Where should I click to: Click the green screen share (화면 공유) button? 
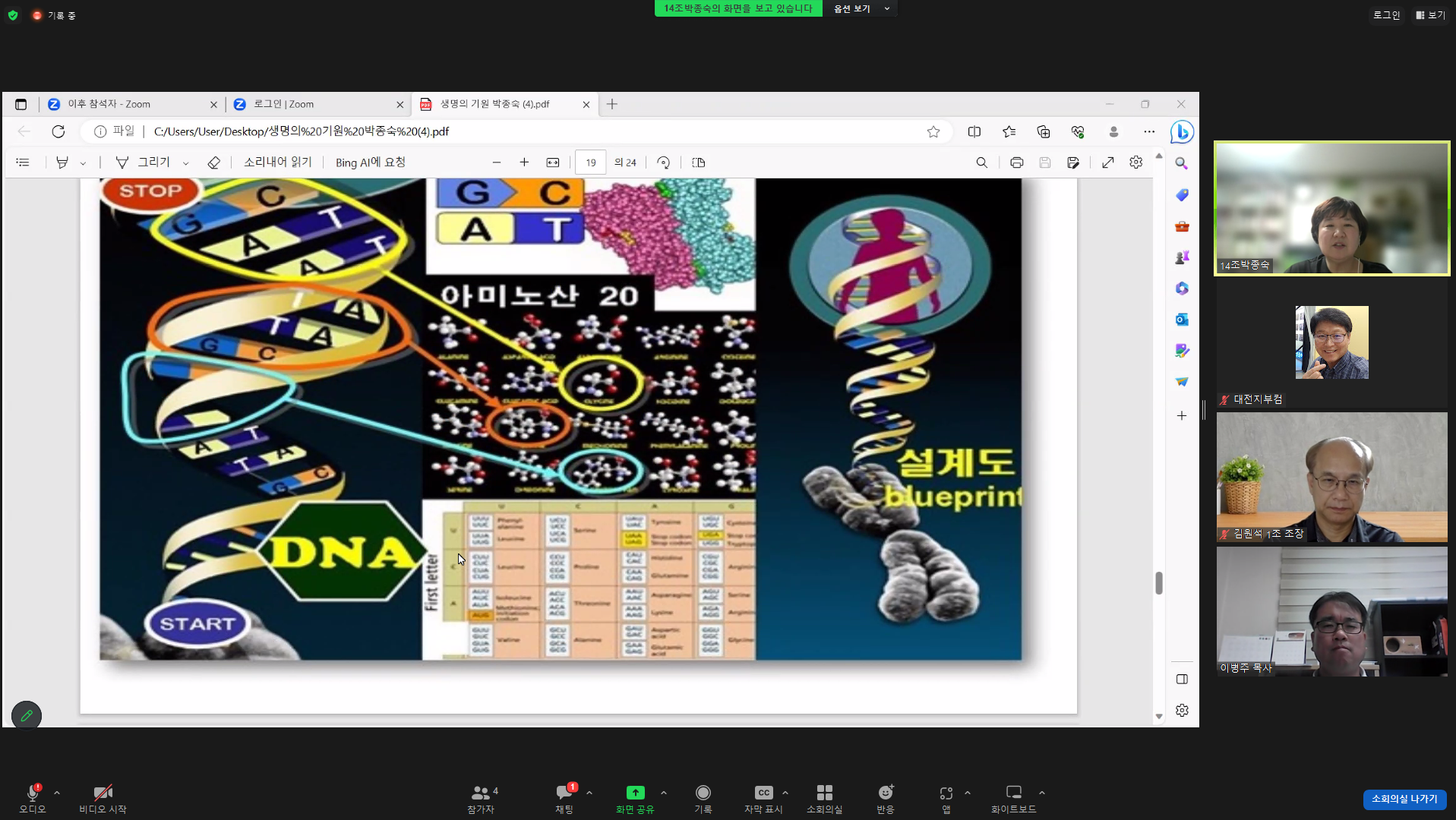(635, 798)
